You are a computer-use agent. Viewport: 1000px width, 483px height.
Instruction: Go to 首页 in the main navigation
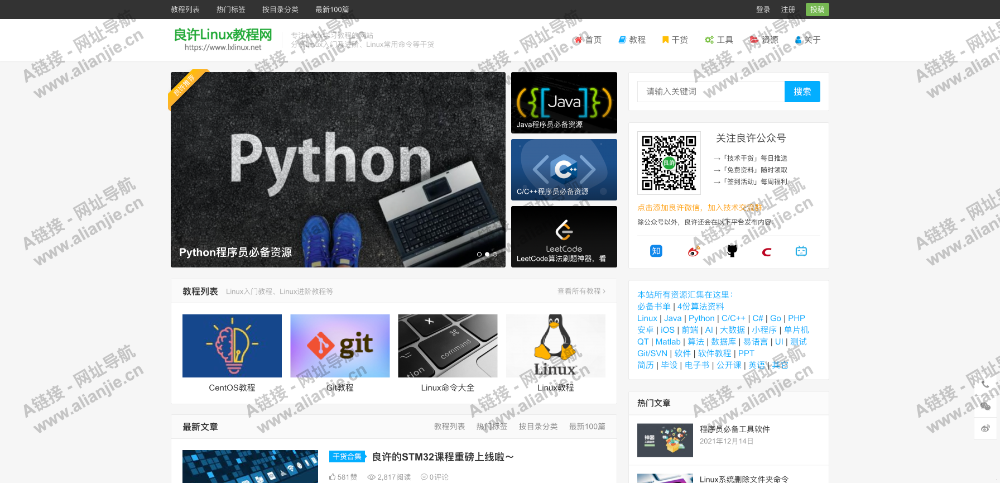(x=588, y=40)
